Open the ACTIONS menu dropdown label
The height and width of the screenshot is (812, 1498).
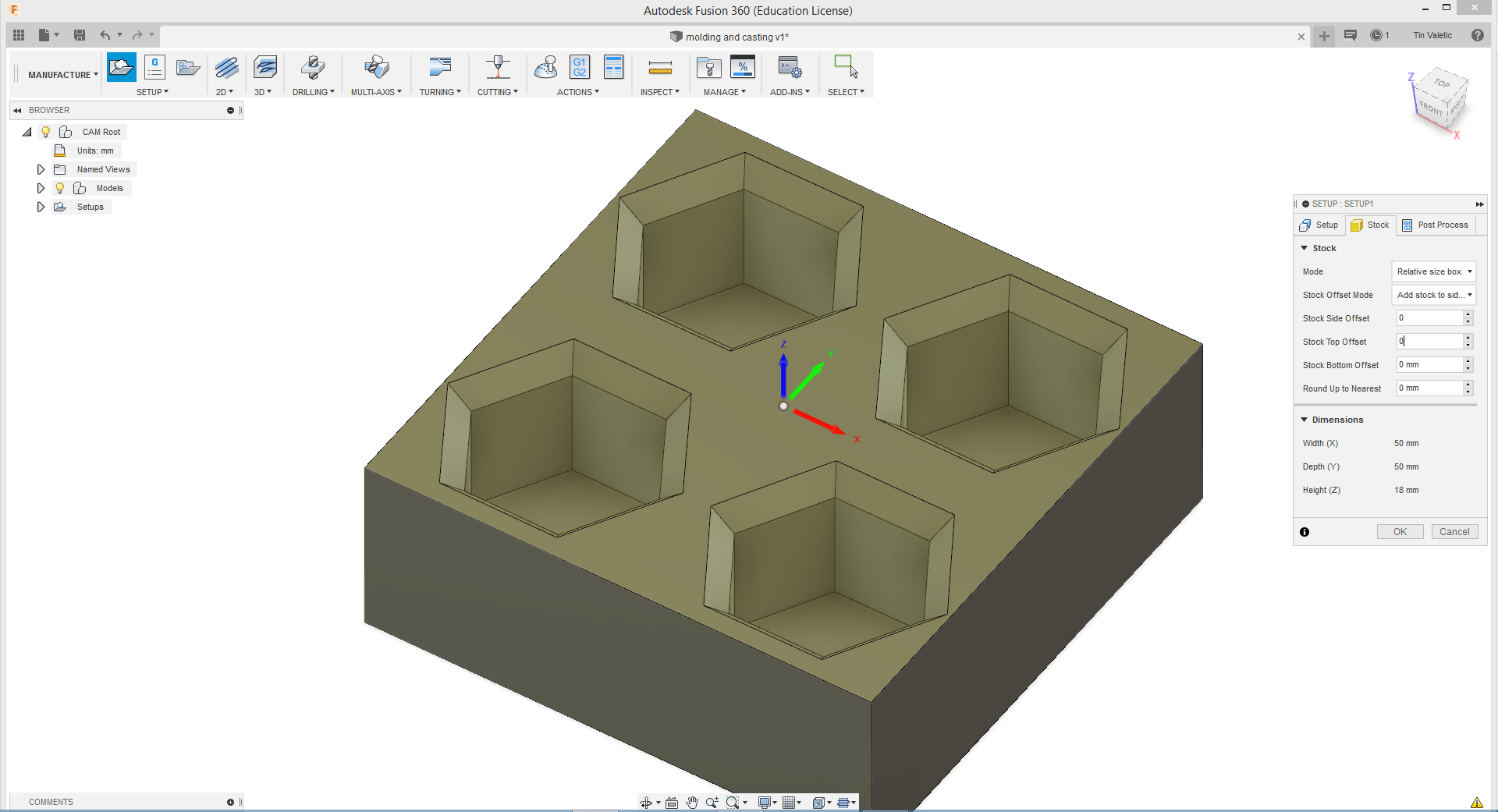pyautogui.click(x=577, y=92)
